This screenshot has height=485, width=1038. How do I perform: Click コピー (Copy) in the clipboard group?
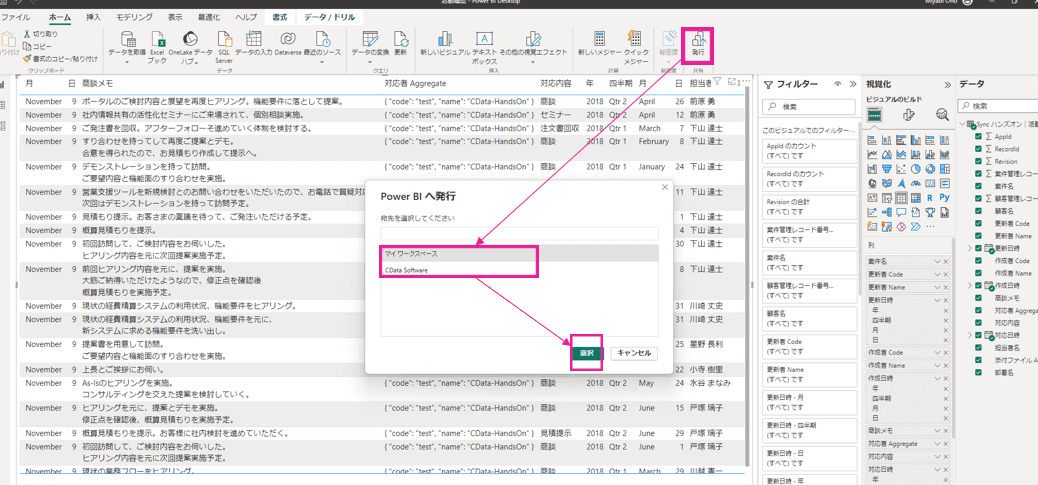point(36,46)
